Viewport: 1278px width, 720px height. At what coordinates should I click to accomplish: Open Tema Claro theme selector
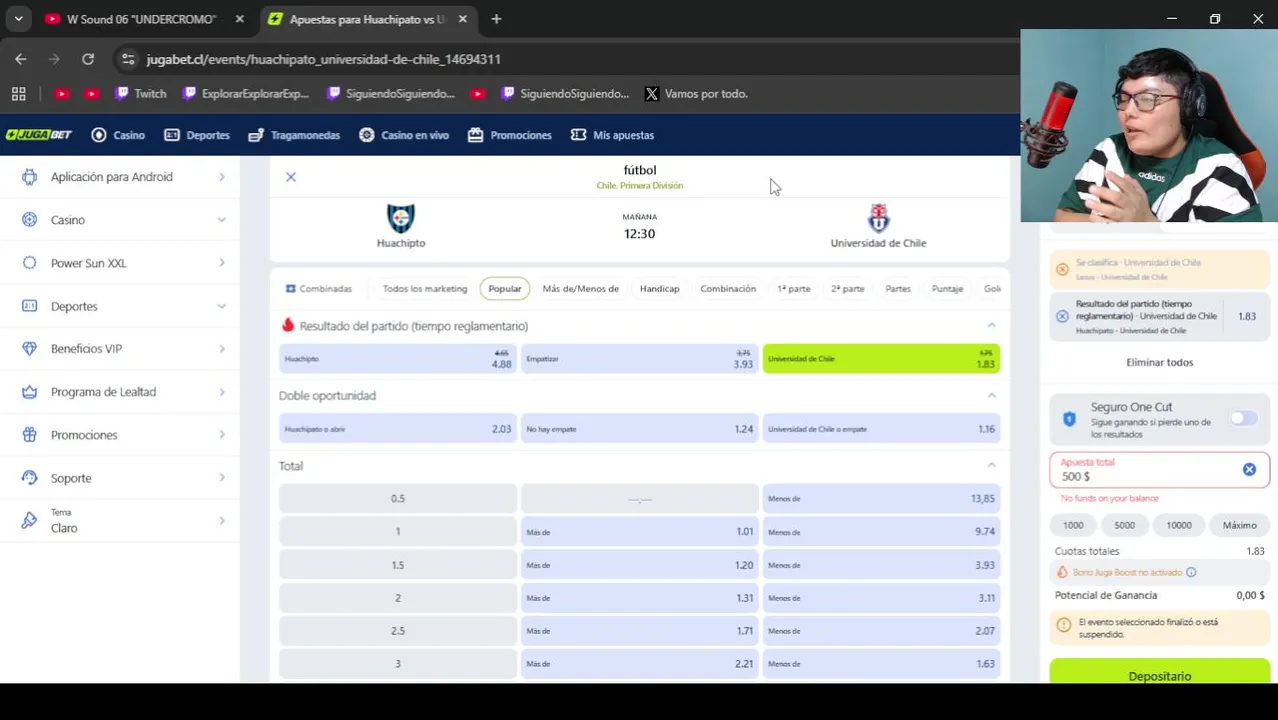120,521
